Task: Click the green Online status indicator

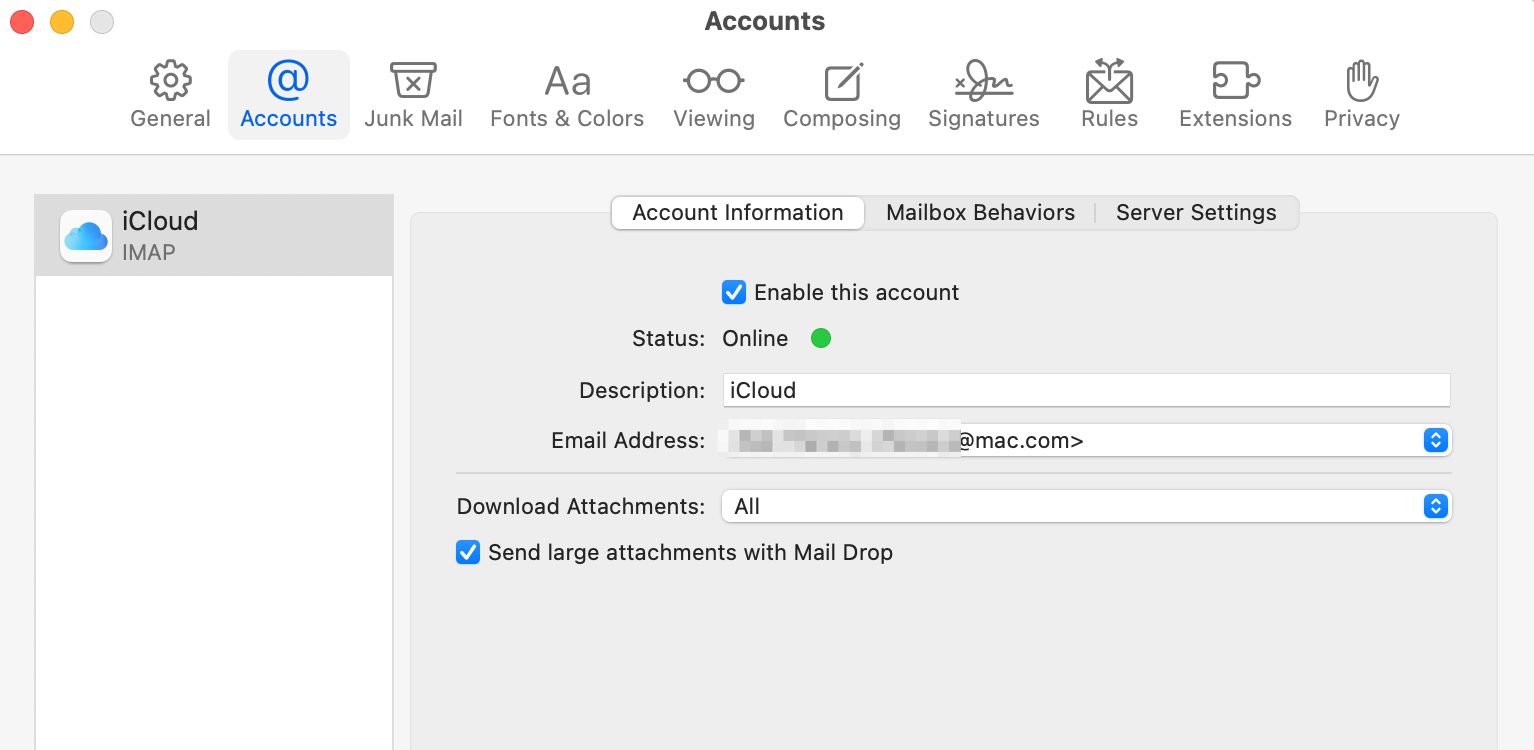Action: pos(821,339)
